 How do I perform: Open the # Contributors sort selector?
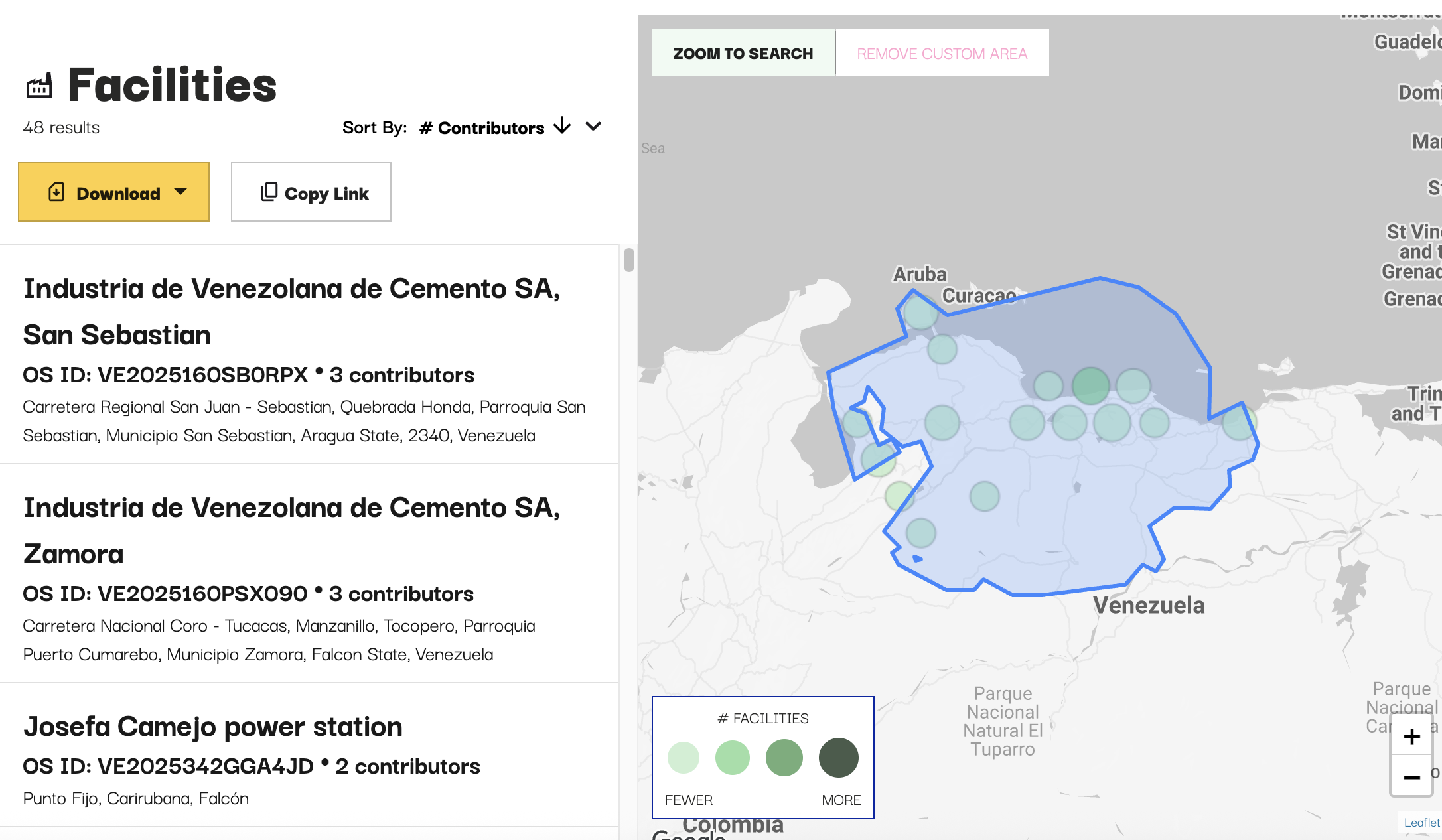(x=482, y=127)
